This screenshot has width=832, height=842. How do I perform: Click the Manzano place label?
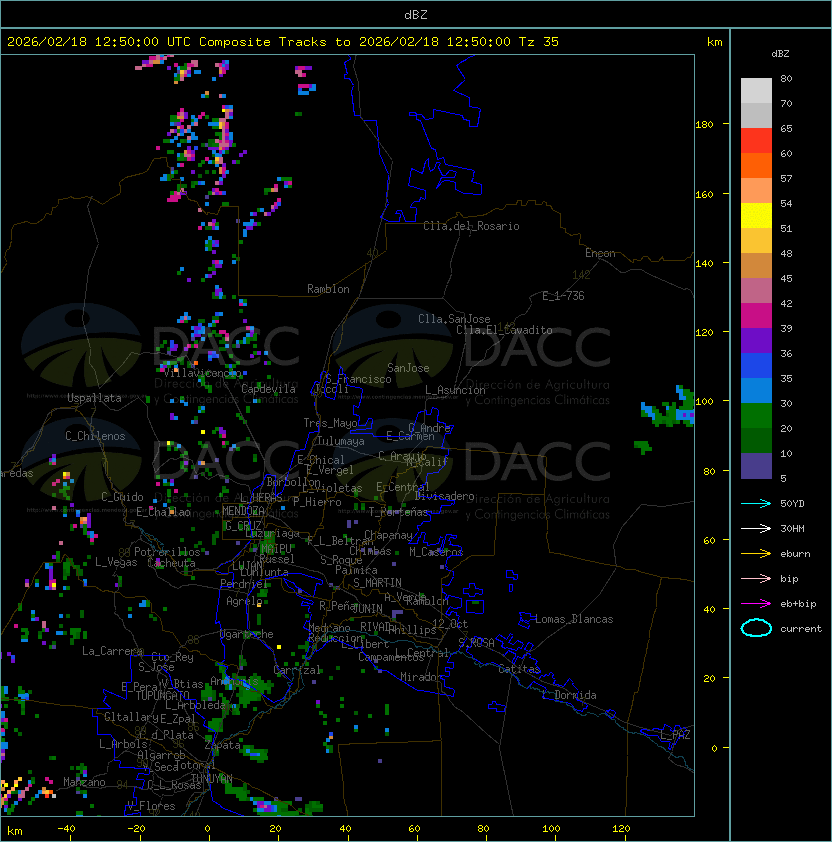point(84,782)
